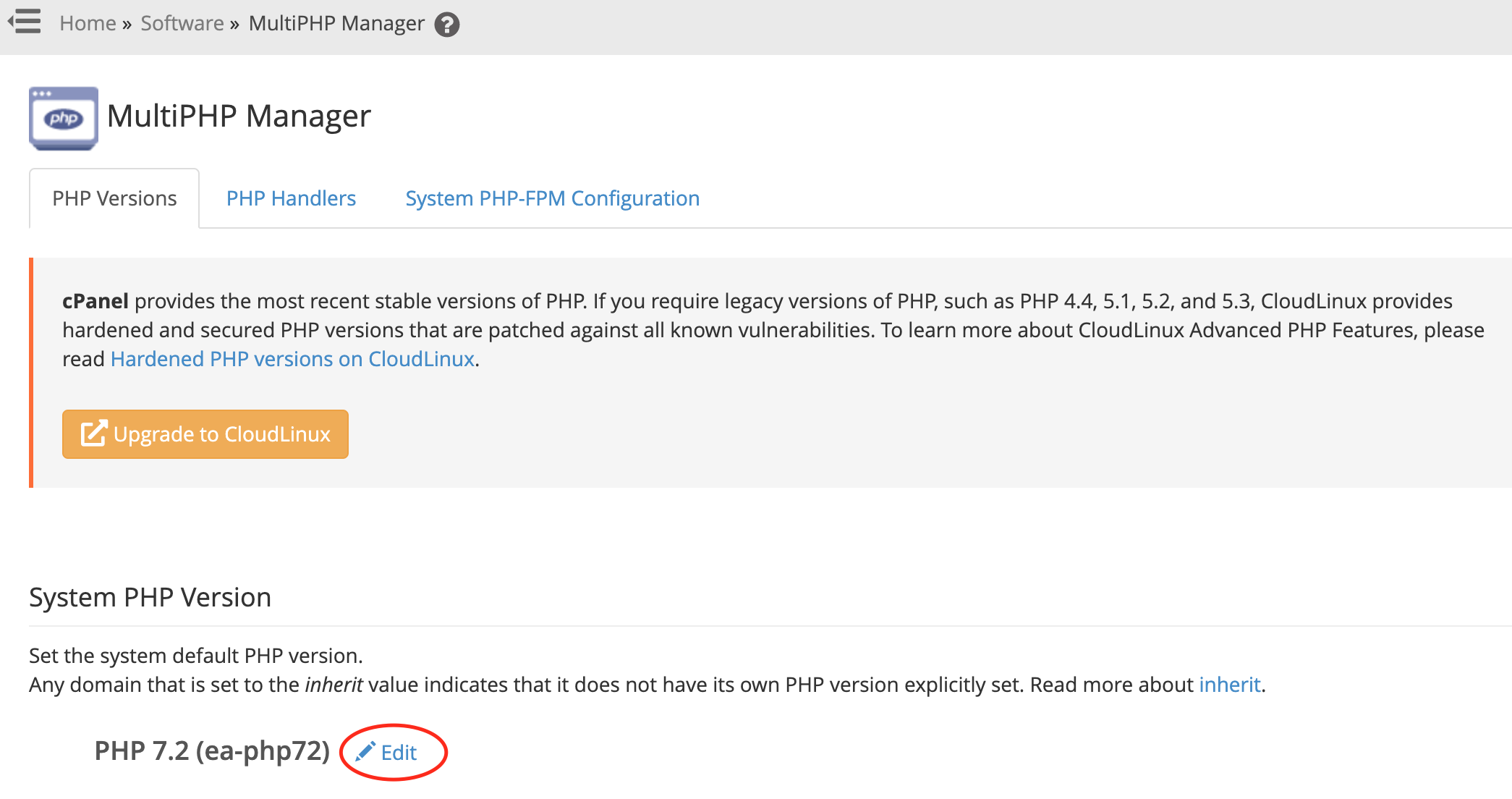Switch to the System PHP-FPM Configuration tab

[552, 198]
